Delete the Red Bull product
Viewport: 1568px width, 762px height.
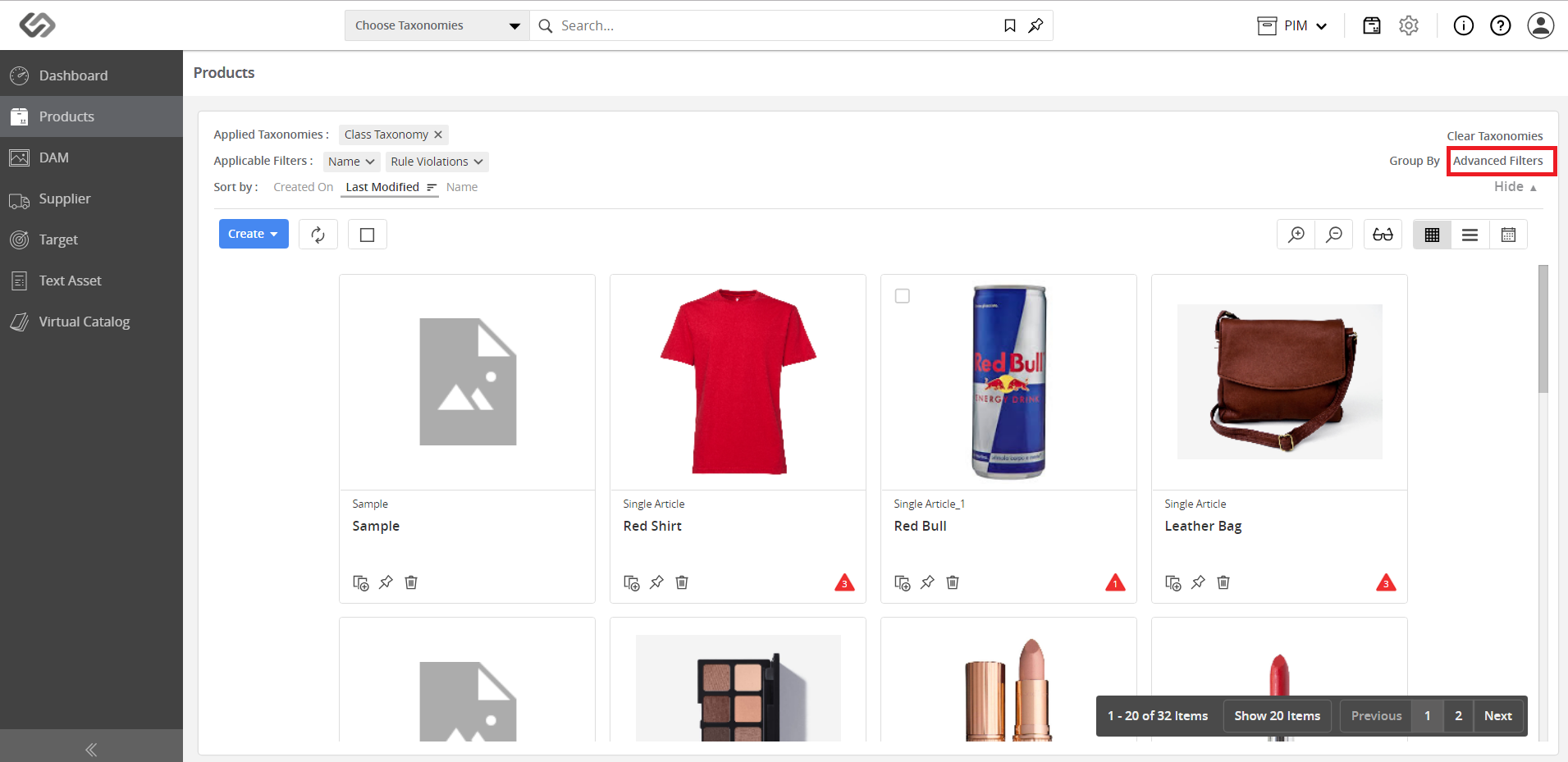(x=953, y=582)
